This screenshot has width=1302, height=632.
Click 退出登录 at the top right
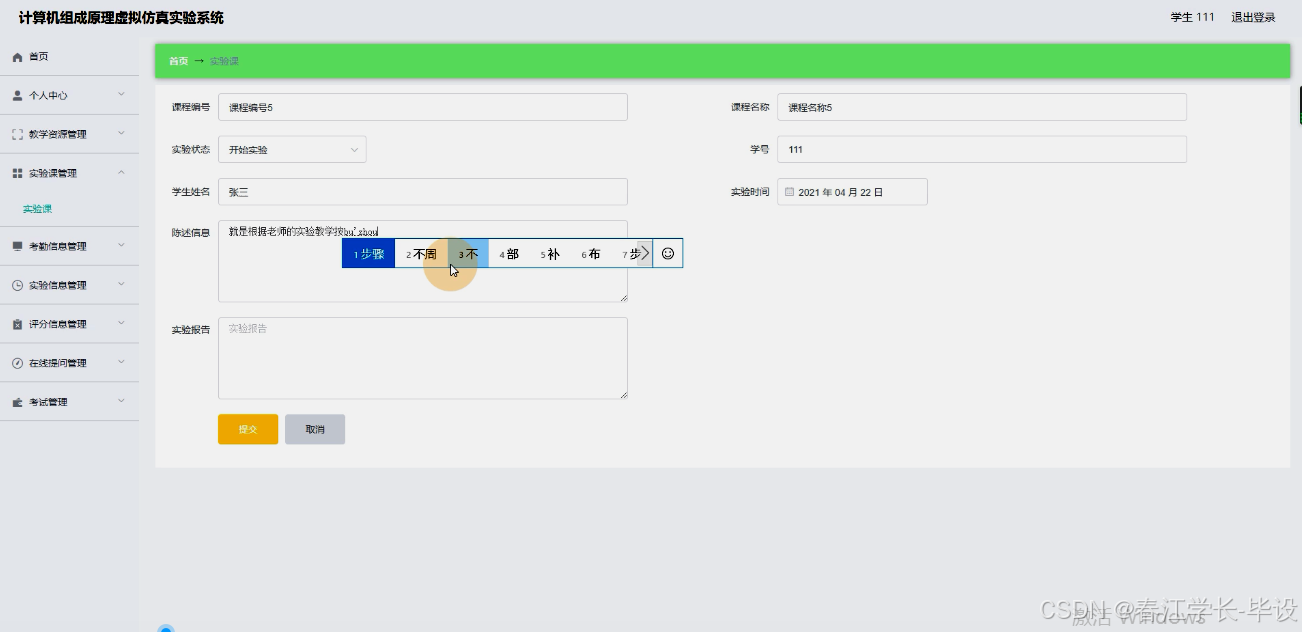point(1251,17)
